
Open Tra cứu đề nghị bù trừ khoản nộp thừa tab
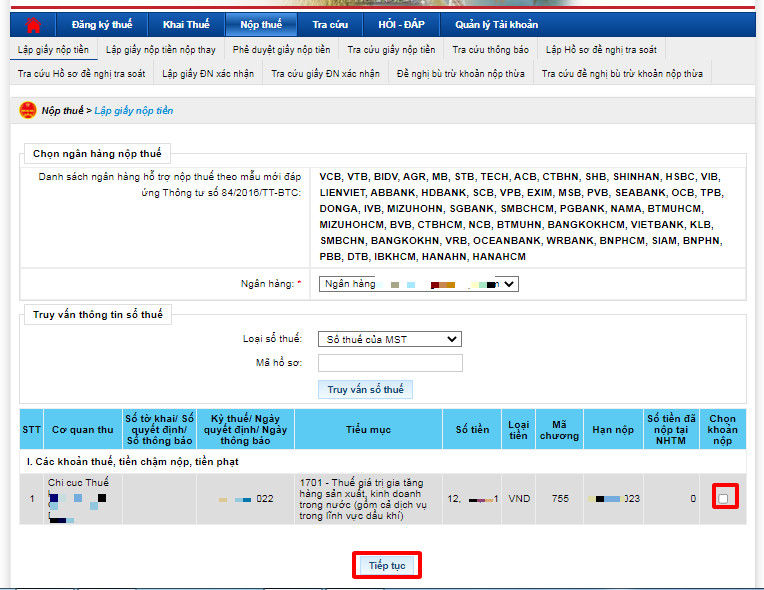[622, 74]
